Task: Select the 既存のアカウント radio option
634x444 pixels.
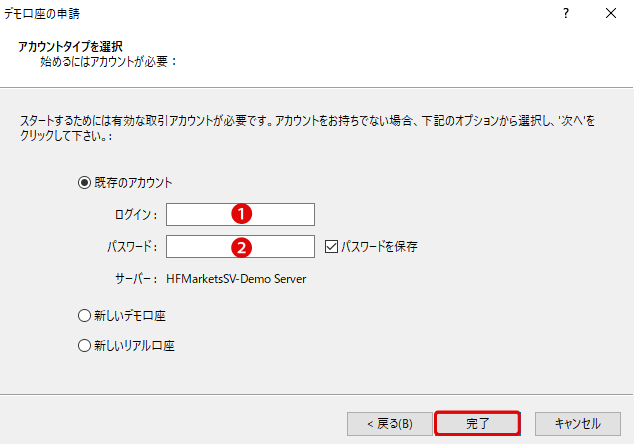Action: pos(84,183)
